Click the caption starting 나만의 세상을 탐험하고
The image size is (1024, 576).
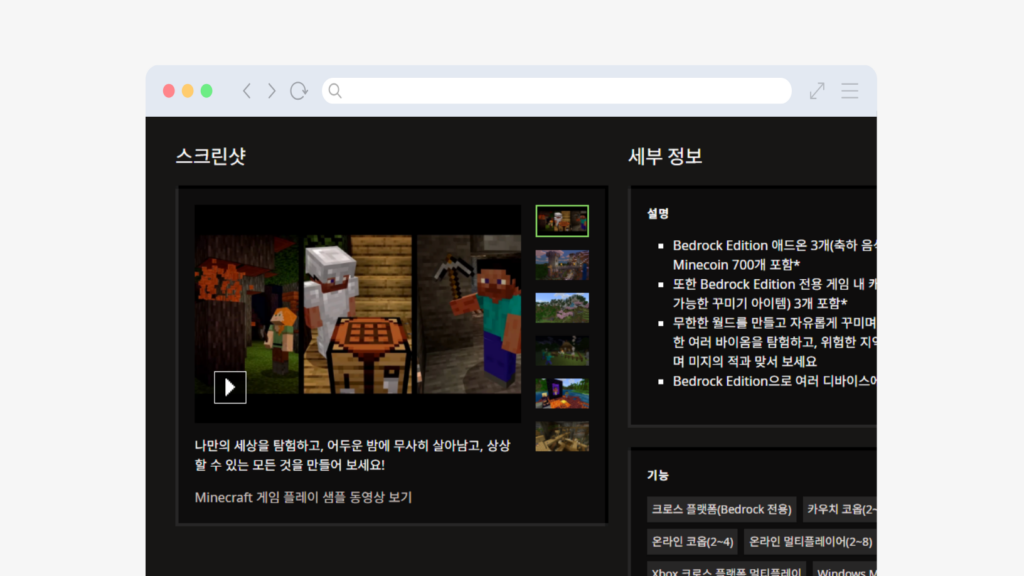(x=353, y=455)
